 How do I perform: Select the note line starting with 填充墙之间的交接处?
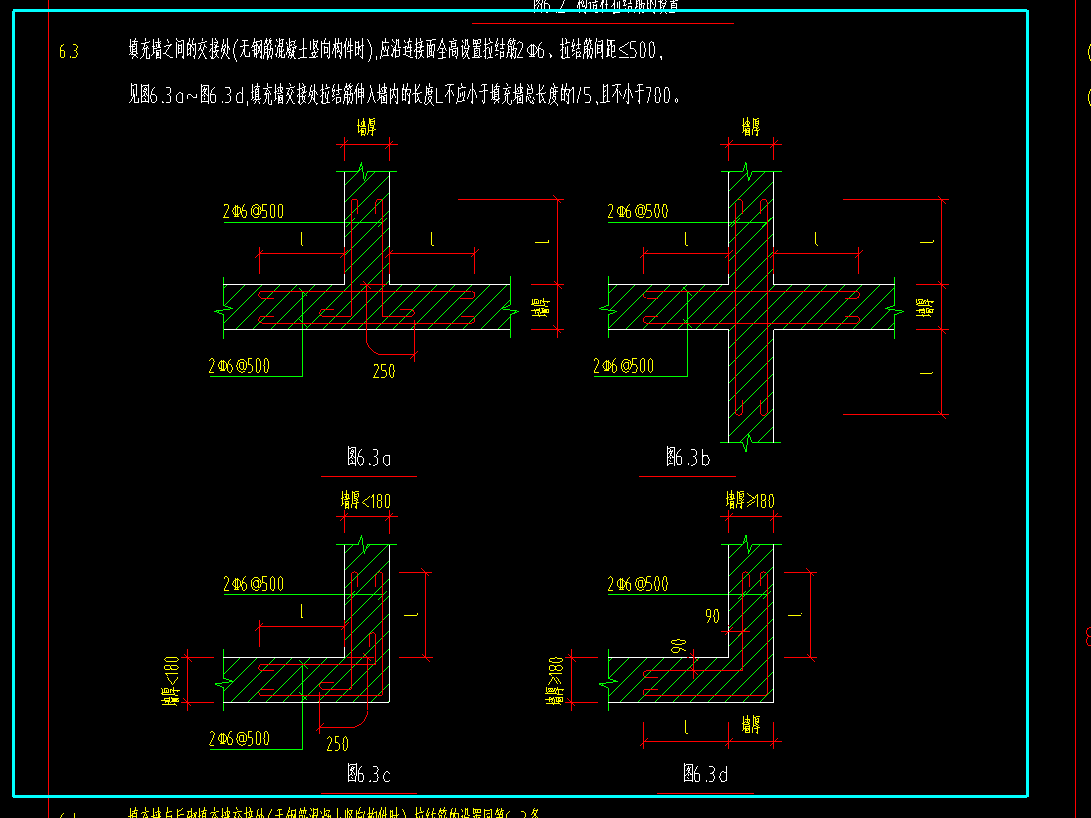point(396,50)
